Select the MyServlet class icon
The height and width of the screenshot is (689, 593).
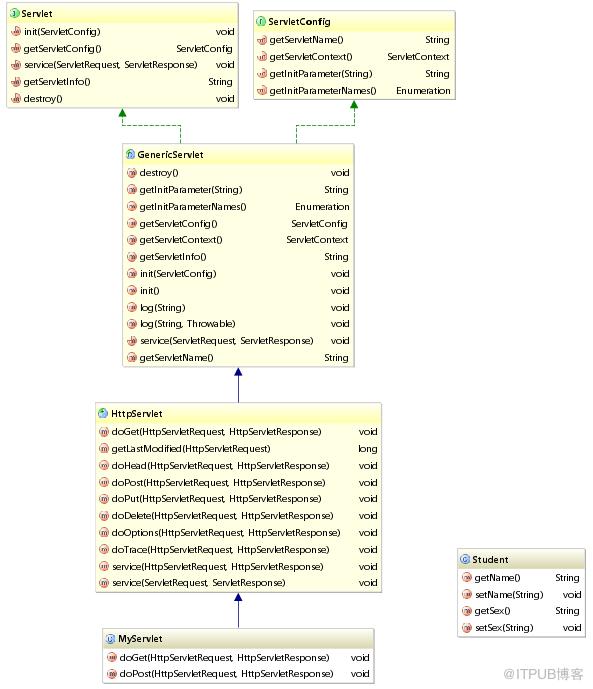[110, 638]
